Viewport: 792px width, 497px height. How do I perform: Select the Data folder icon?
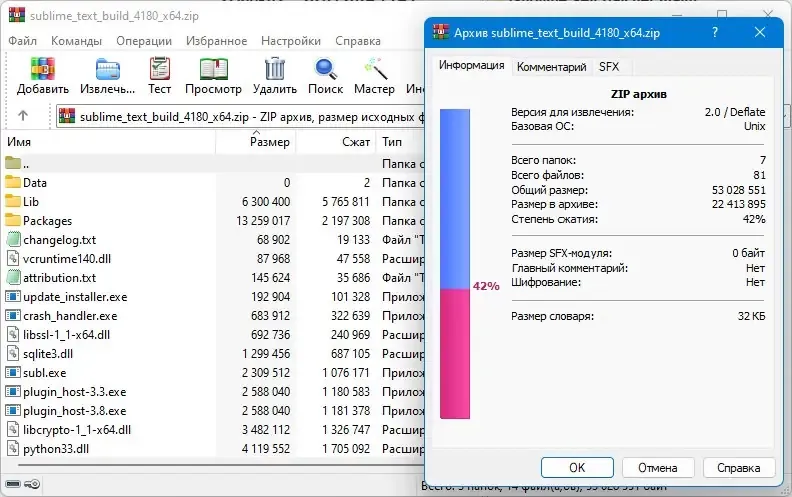pos(13,182)
